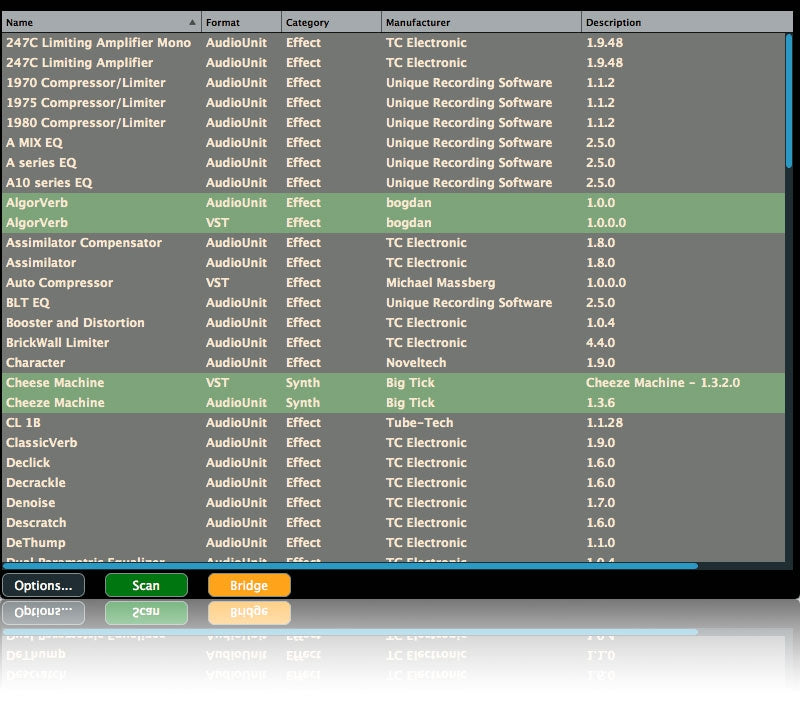Screen dimensions: 800x710
Task: Select Auto Compressor plugin
Action: coord(393,283)
